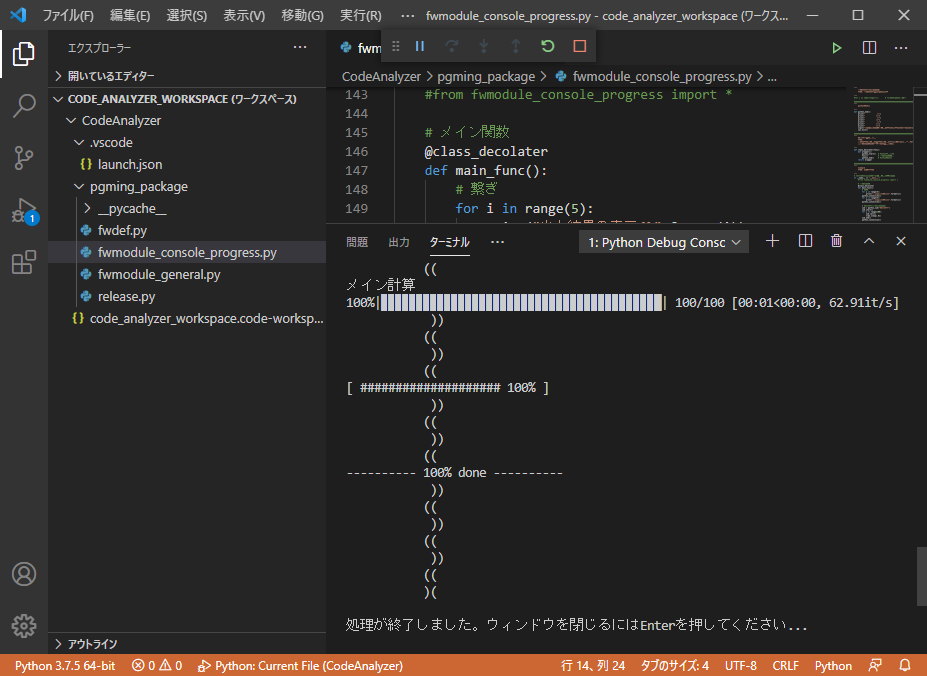Image resolution: width=927 pixels, height=676 pixels.
Task: Open fwmodule_general.py file
Action: [x=187, y=274]
